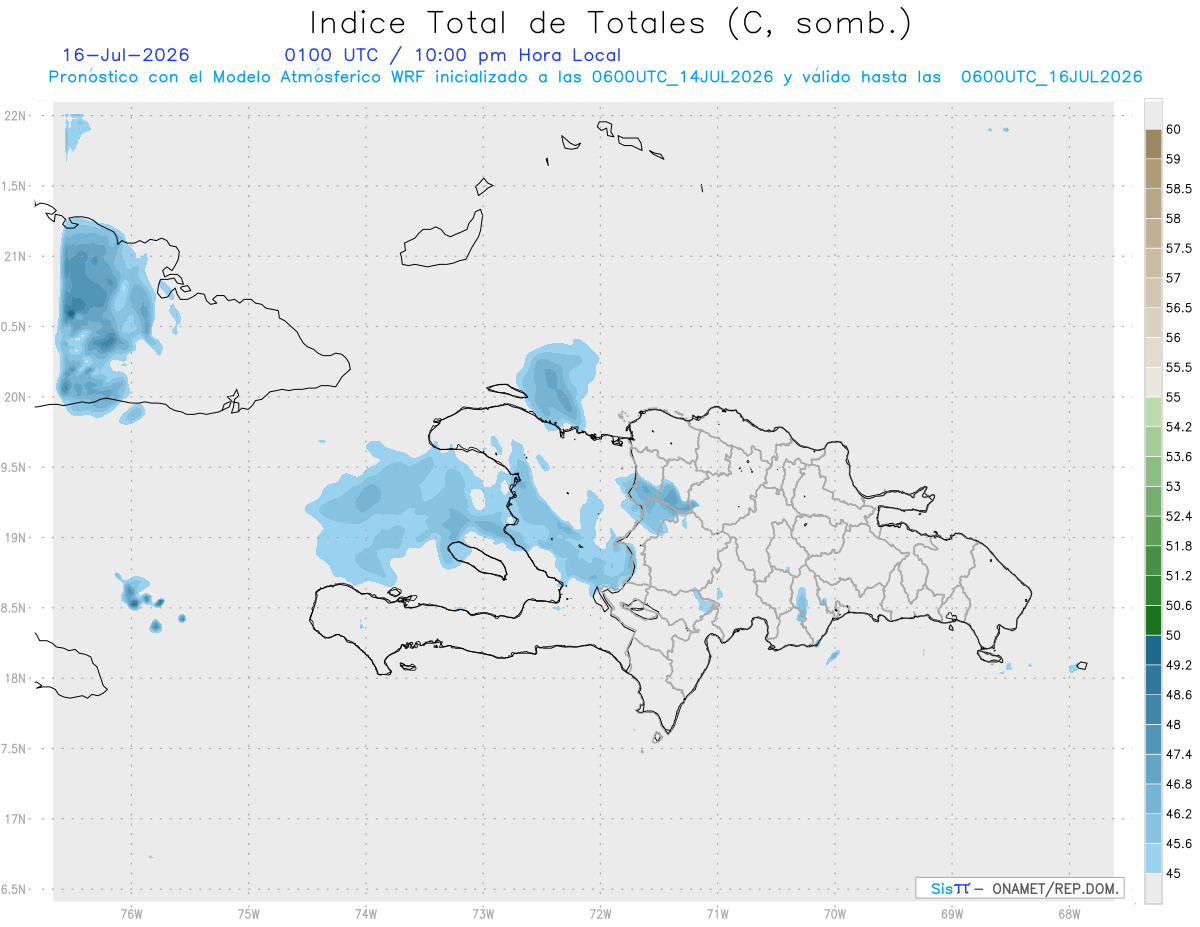
Task: Click the '22N' latitude label
Action: click(x=16, y=116)
